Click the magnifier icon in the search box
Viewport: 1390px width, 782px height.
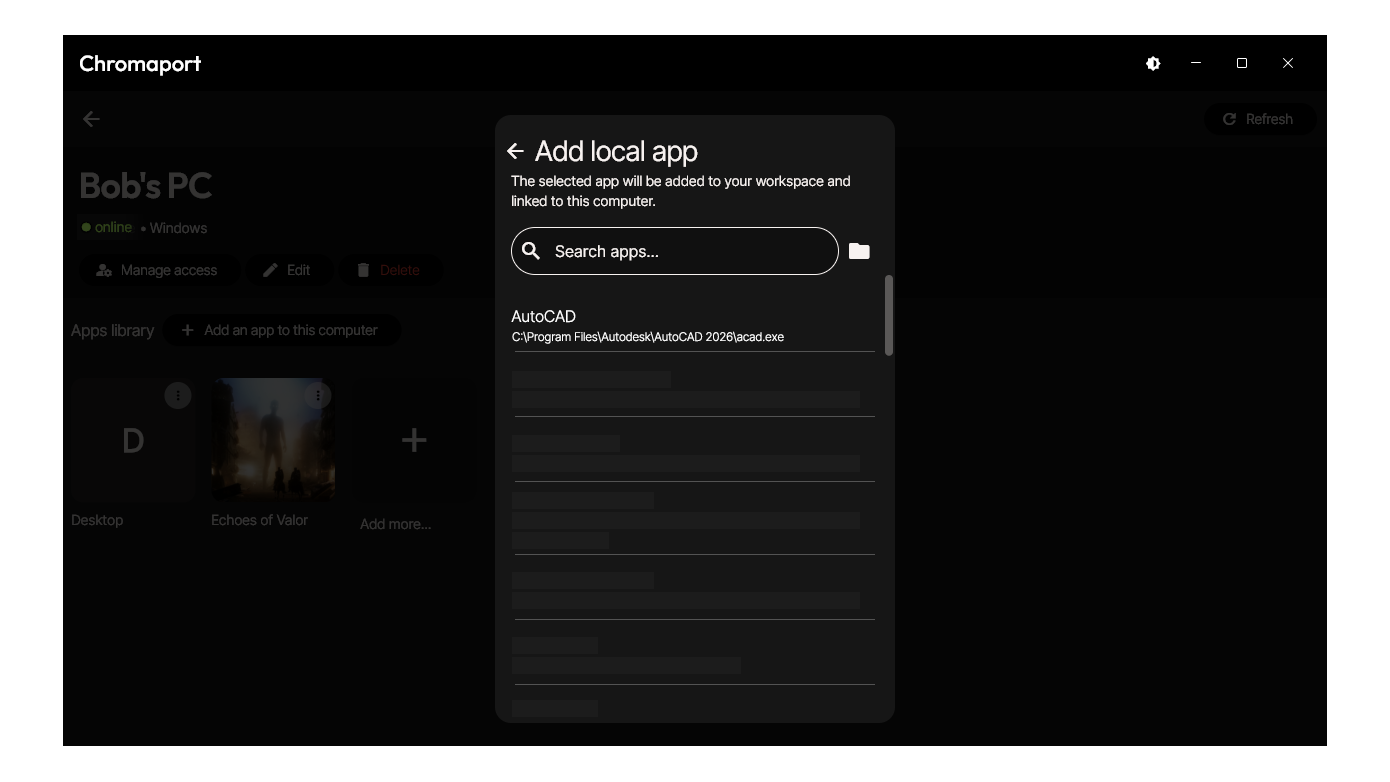tap(531, 251)
